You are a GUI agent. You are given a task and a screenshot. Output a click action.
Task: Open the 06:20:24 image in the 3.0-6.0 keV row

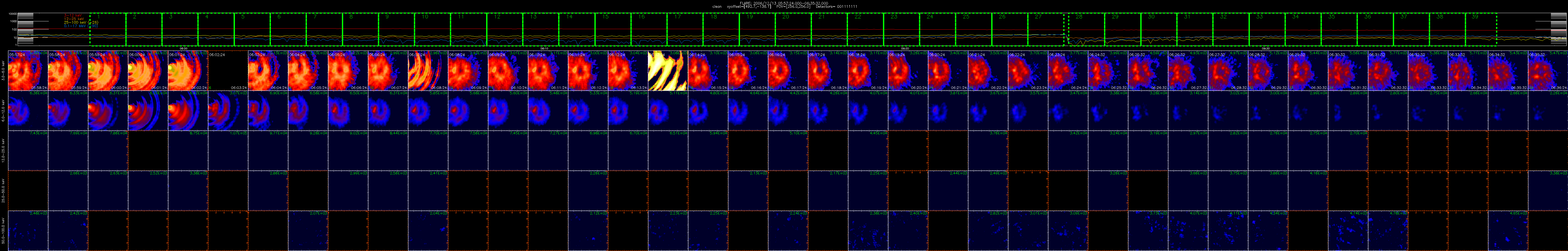point(948,71)
